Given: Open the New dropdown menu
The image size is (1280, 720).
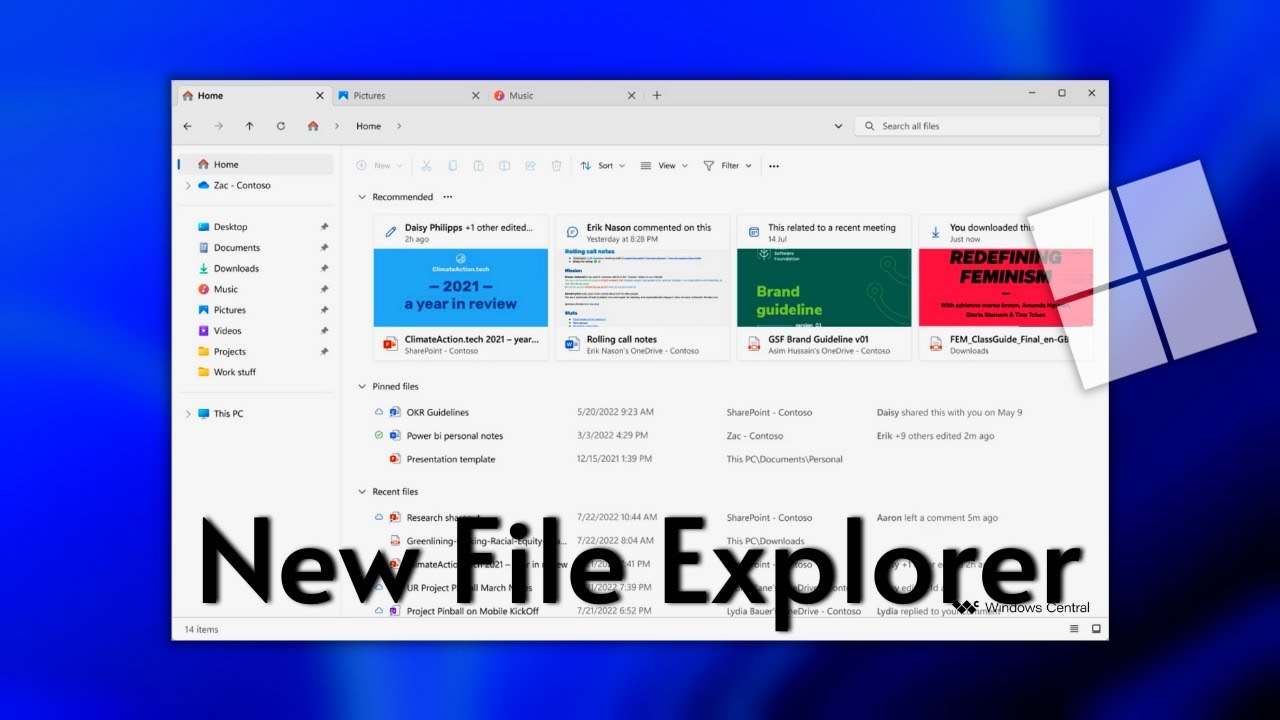Looking at the screenshot, I should click(380, 166).
